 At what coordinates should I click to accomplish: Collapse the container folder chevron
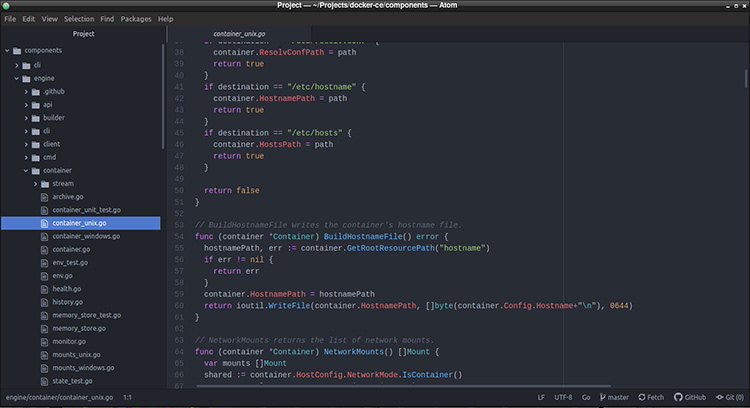(x=26, y=170)
